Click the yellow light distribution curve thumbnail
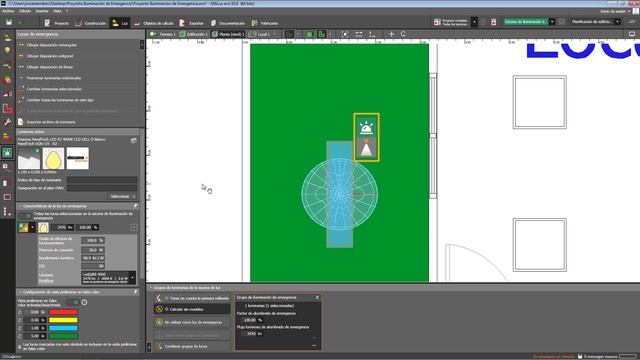The height and width of the screenshot is (360, 640). 53,158
